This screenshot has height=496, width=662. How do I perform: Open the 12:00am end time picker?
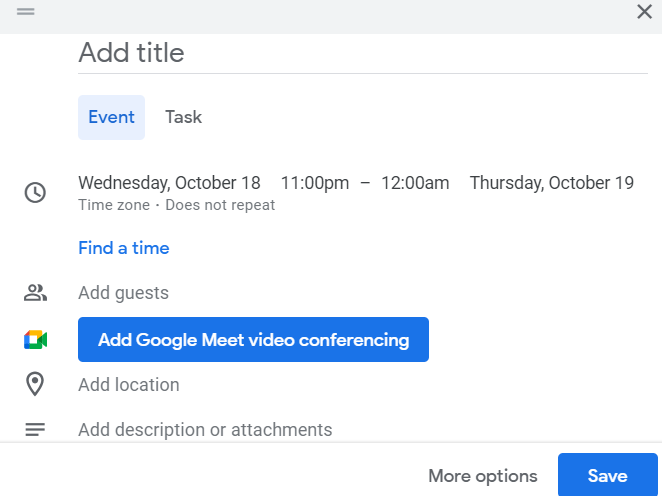coord(415,183)
